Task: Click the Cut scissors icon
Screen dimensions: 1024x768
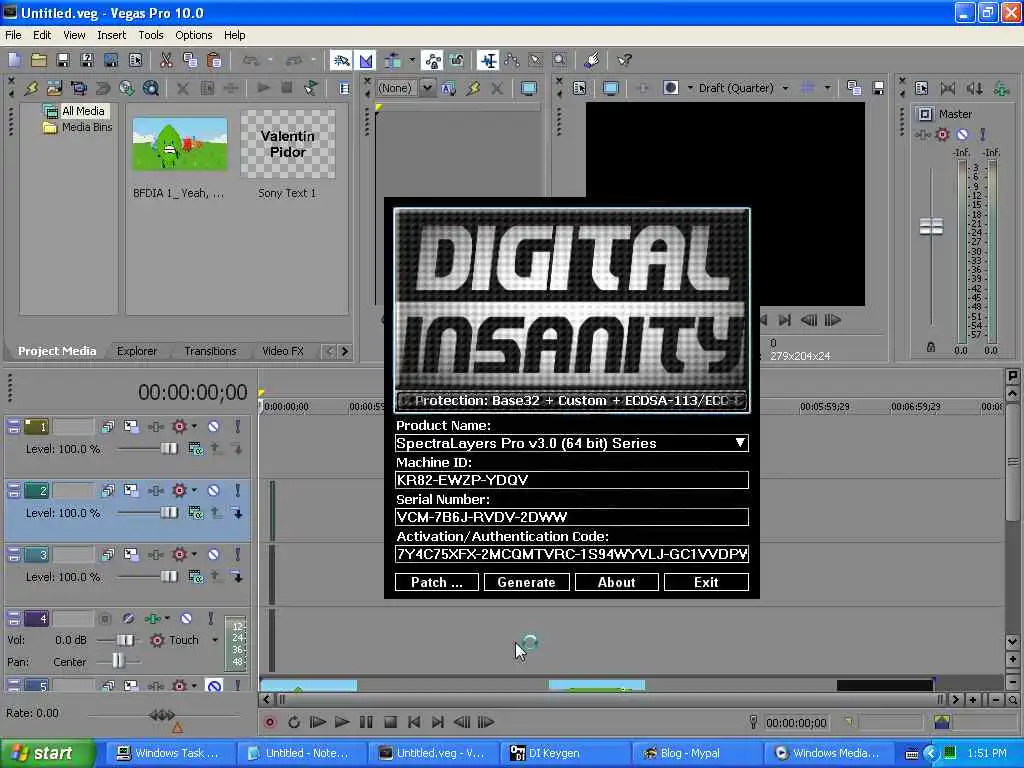Action: [x=167, y=60]
